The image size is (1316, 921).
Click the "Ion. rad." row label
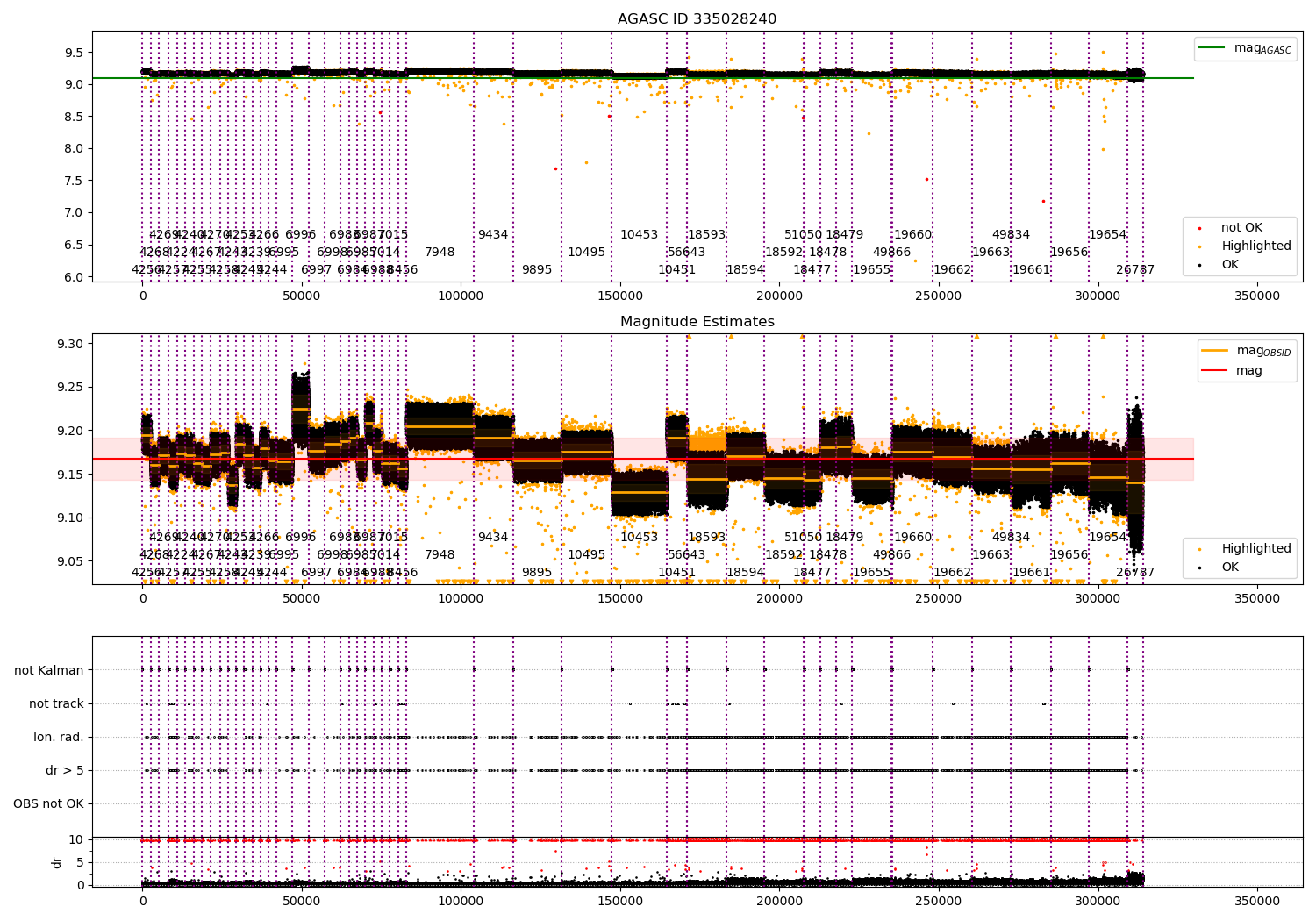point(59,738)
